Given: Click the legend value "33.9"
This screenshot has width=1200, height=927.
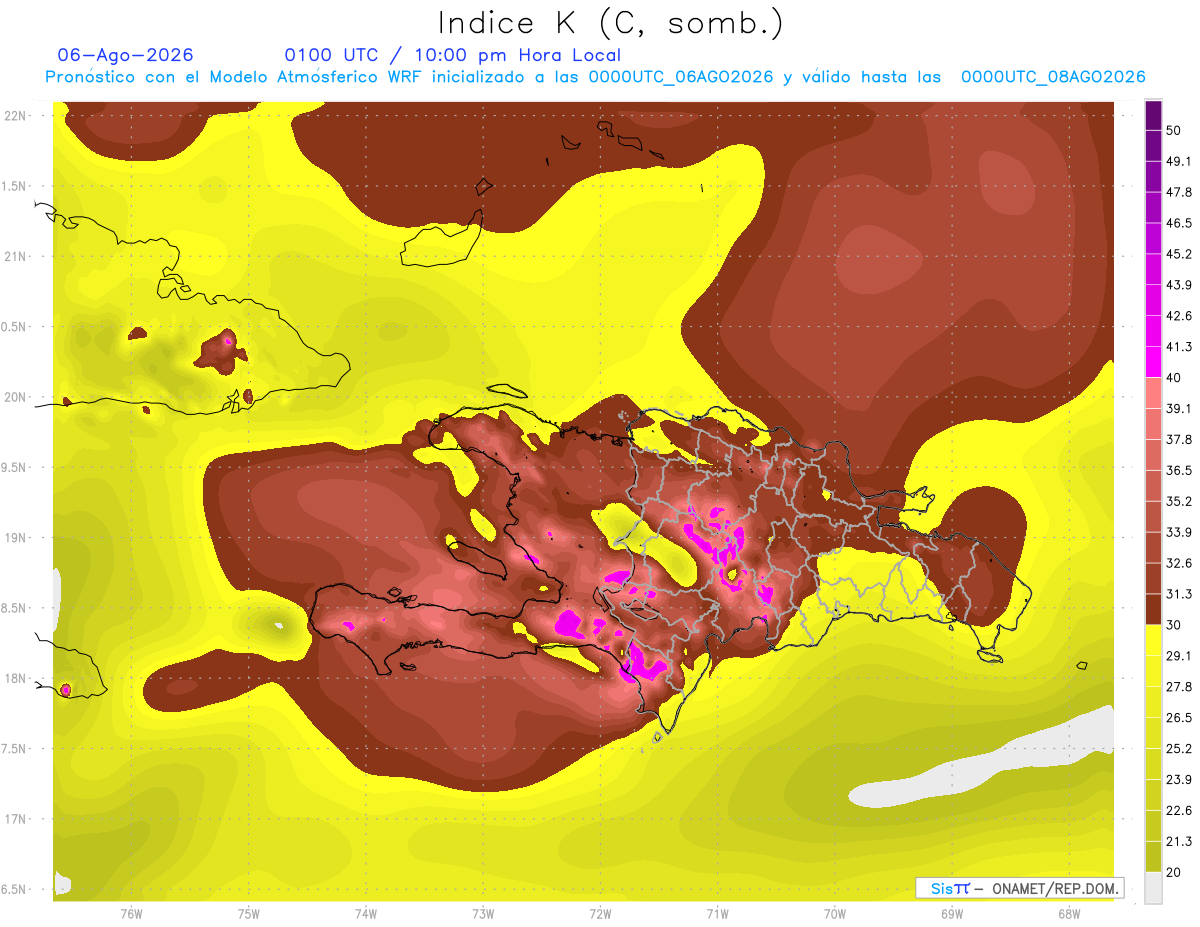Looking at the screenshot, I should pyautogui.click(x=1180, y=532).
